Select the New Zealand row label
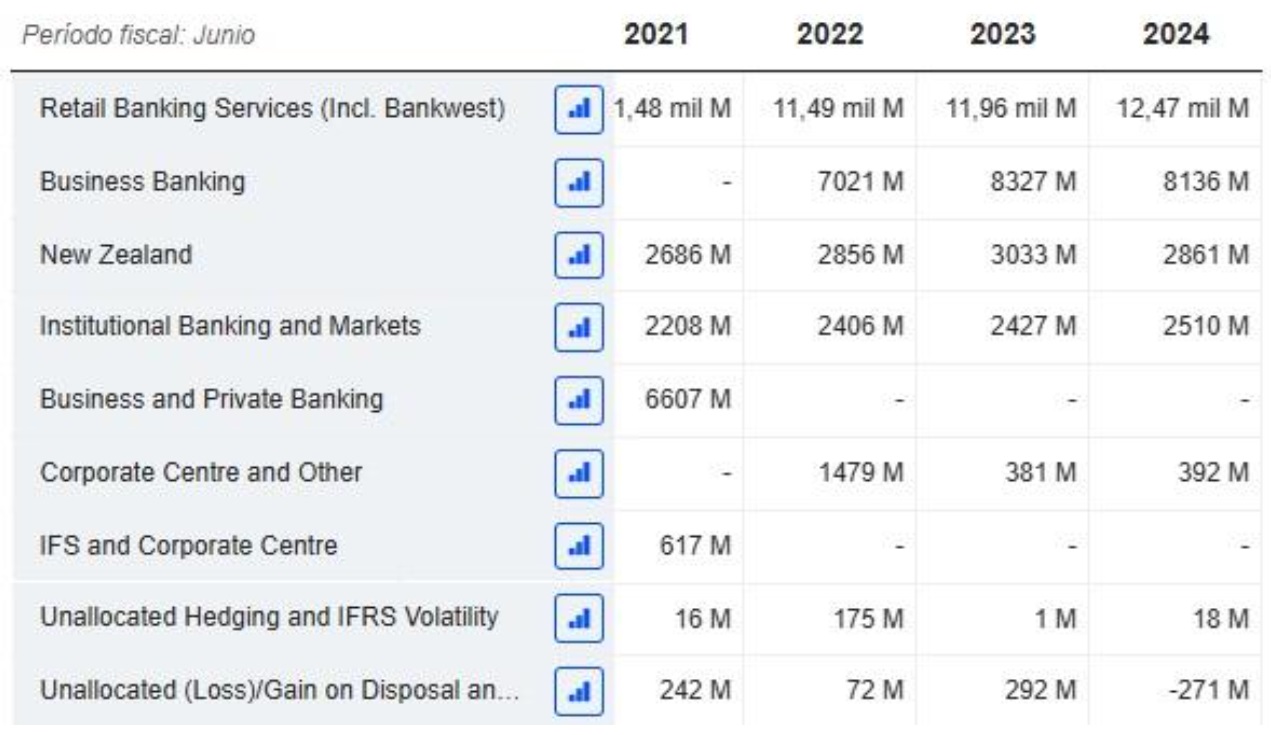Image resolution: width=1271 pixels, height=735 pixels. (x=115, y=255)
